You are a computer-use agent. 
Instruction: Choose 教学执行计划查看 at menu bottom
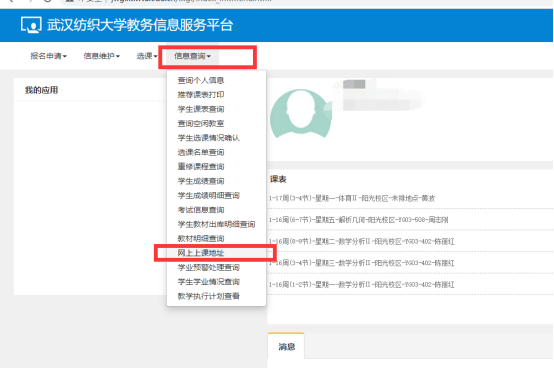click(x=208, y=296)
